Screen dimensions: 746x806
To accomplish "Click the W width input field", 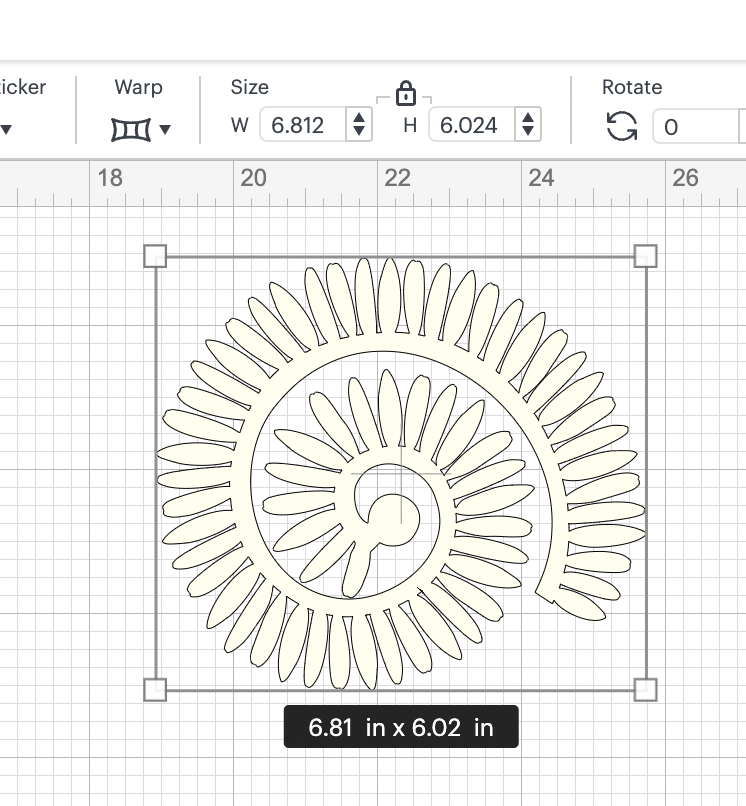I will pos(301,125).
